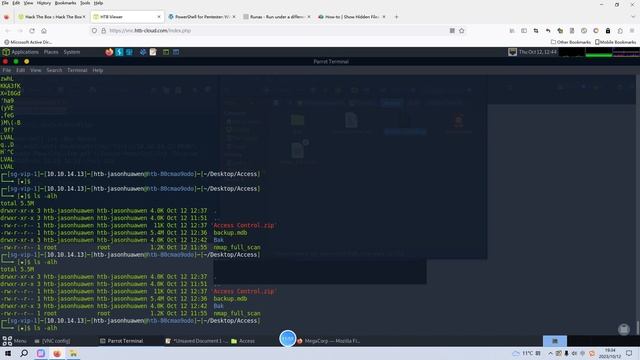
Task: List all tabs dropdown arrow in Firefox
Action: 633,17
